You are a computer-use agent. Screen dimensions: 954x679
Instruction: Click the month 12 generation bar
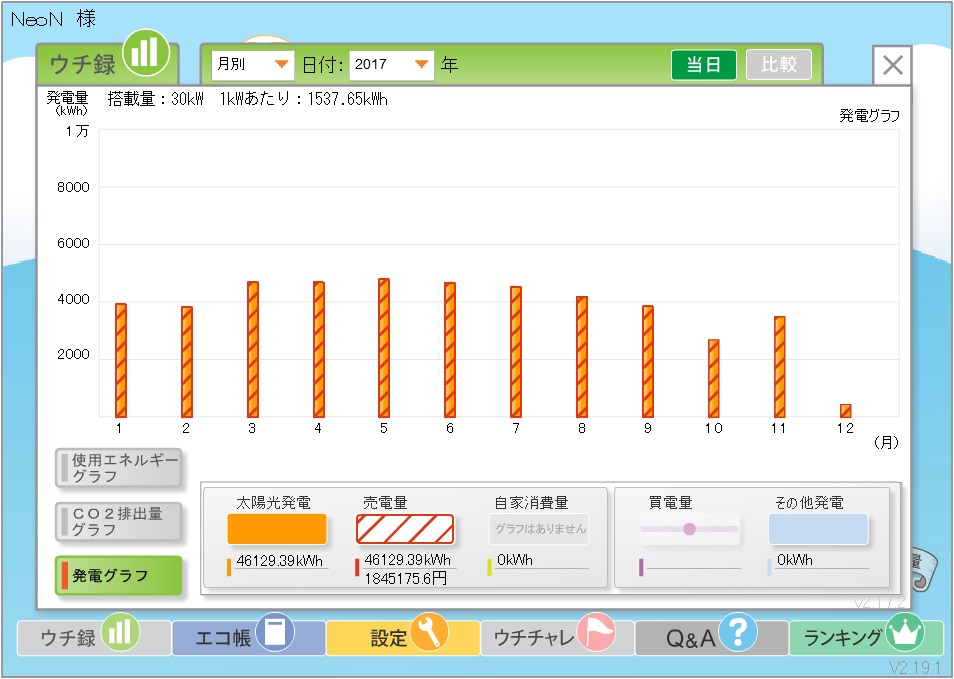tap(846, 411)
